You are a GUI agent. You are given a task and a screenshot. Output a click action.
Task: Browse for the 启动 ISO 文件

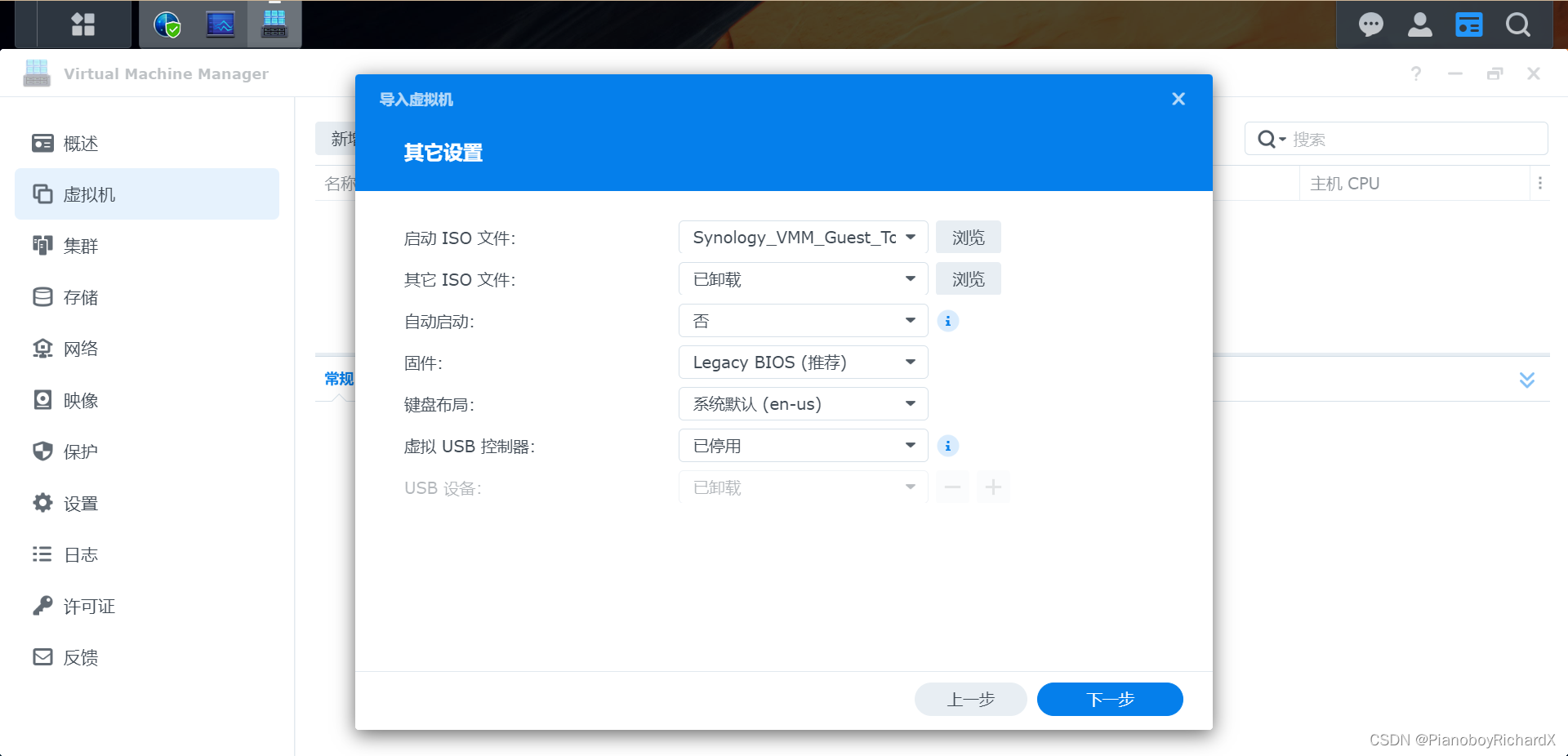969,238
